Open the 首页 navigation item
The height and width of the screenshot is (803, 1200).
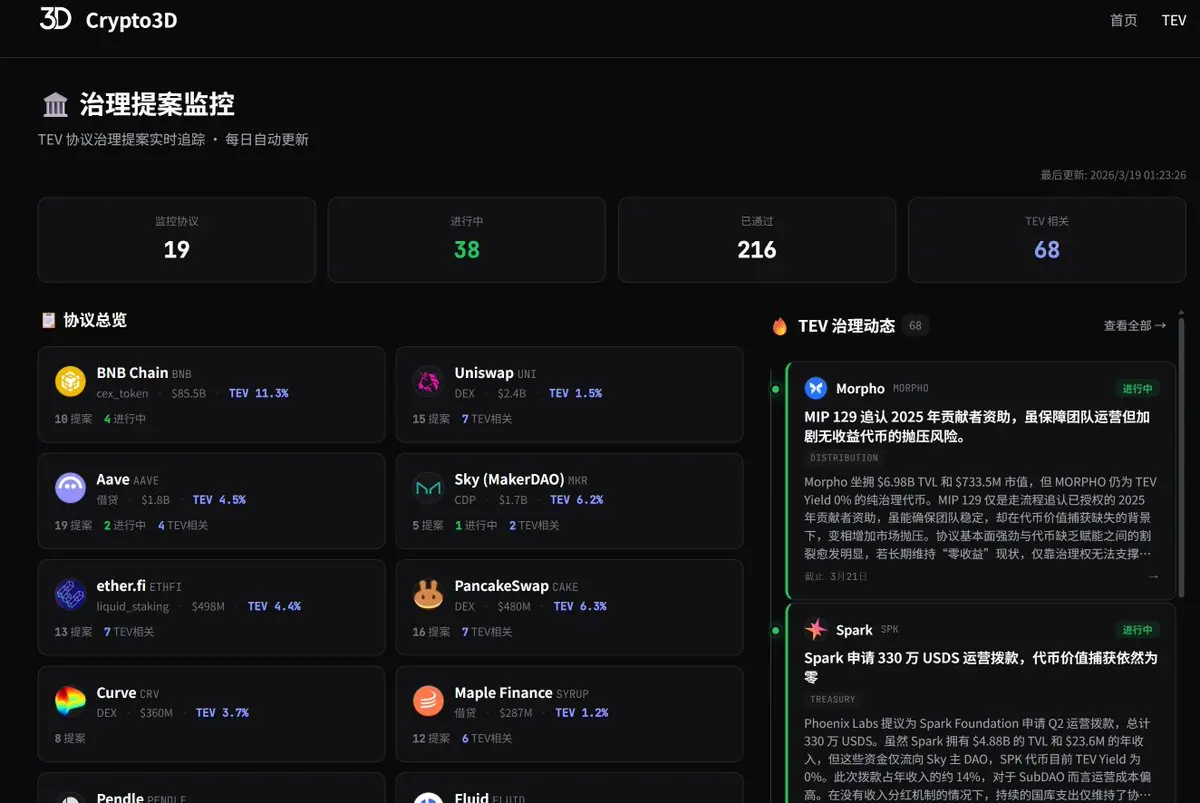pyautogui.click(x=1123, y=20)
